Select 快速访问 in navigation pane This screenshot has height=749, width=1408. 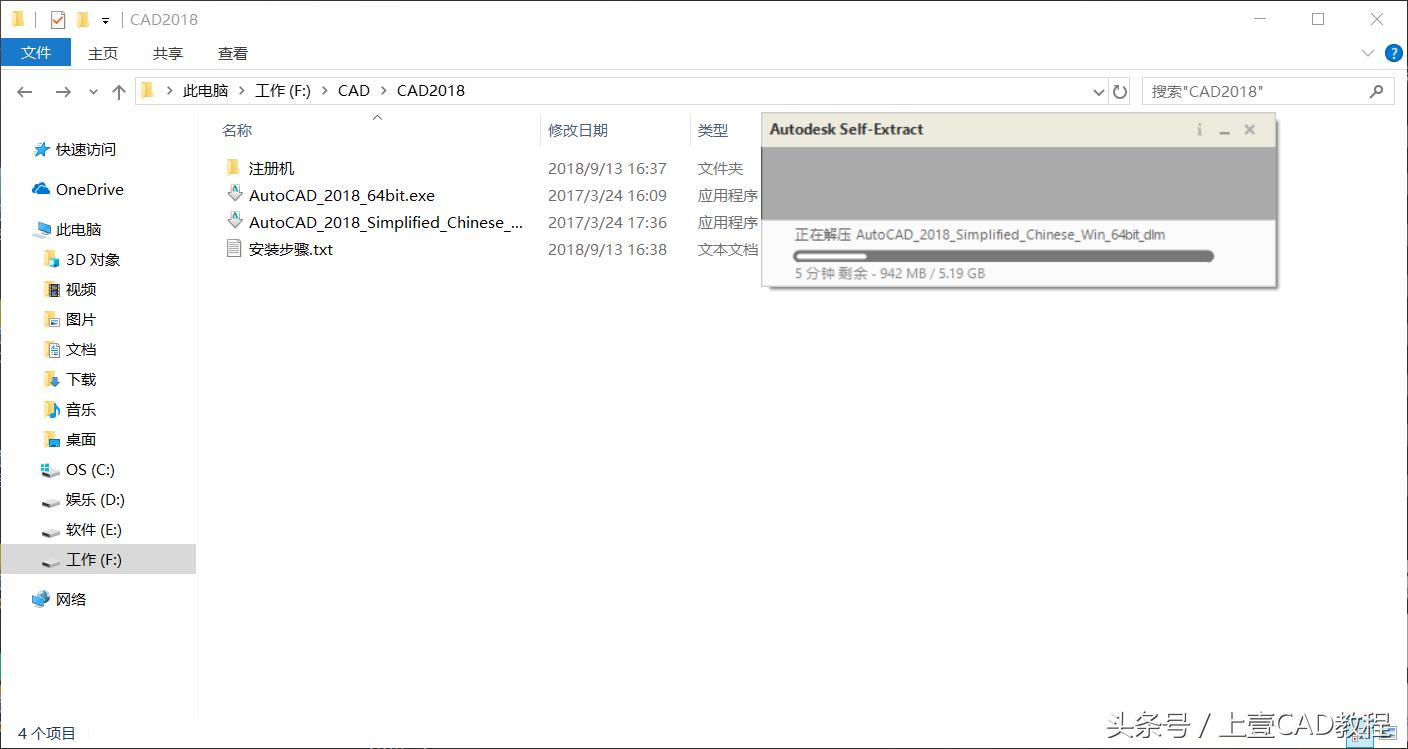pyautogui.click(x=86, y=149)
